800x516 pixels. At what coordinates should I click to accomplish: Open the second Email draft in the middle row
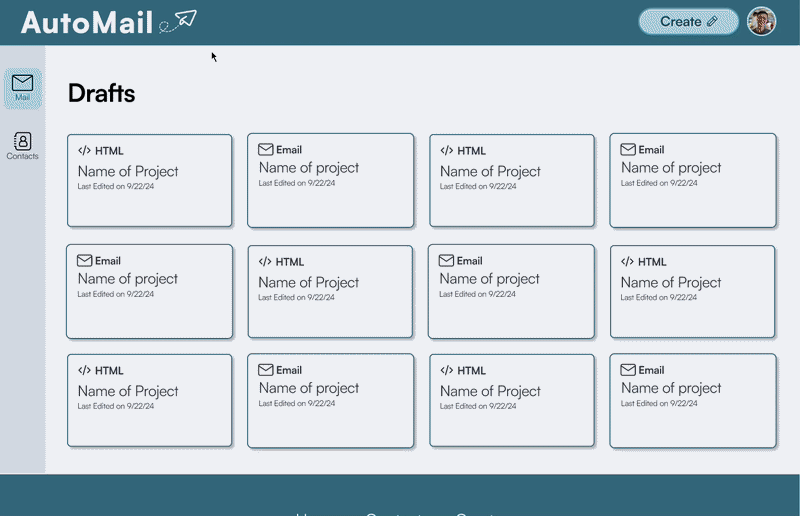(511, 291)
